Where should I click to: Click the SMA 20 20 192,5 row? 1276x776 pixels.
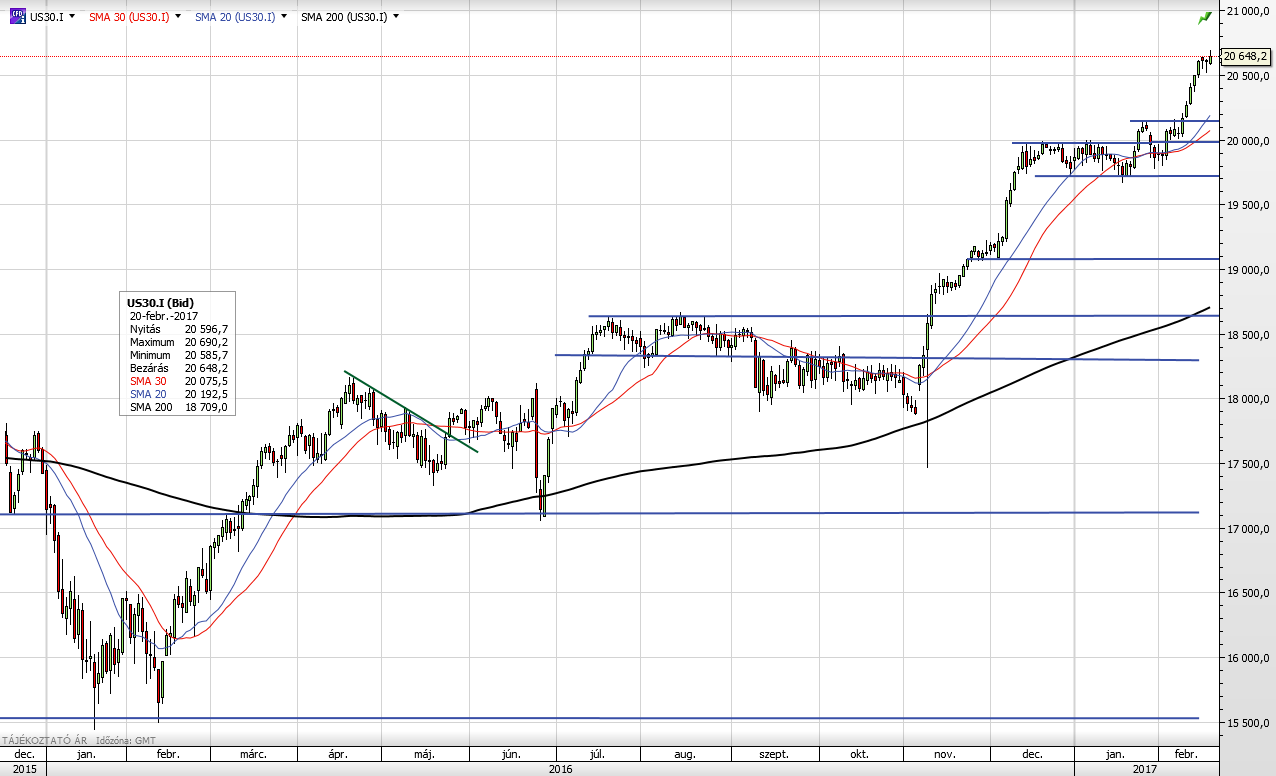pos(178,394)
